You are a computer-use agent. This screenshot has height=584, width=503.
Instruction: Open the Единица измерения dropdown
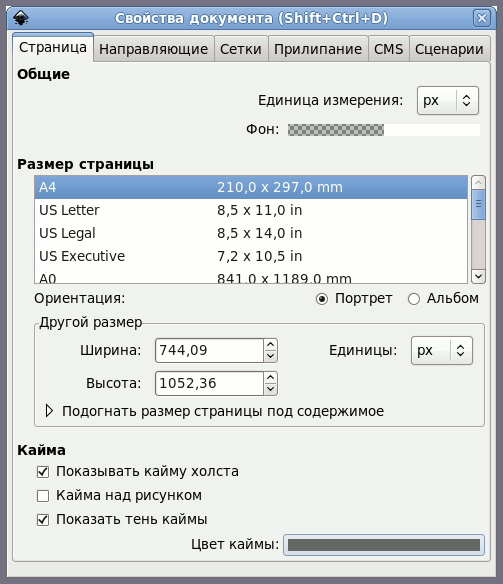coord(448,101)
